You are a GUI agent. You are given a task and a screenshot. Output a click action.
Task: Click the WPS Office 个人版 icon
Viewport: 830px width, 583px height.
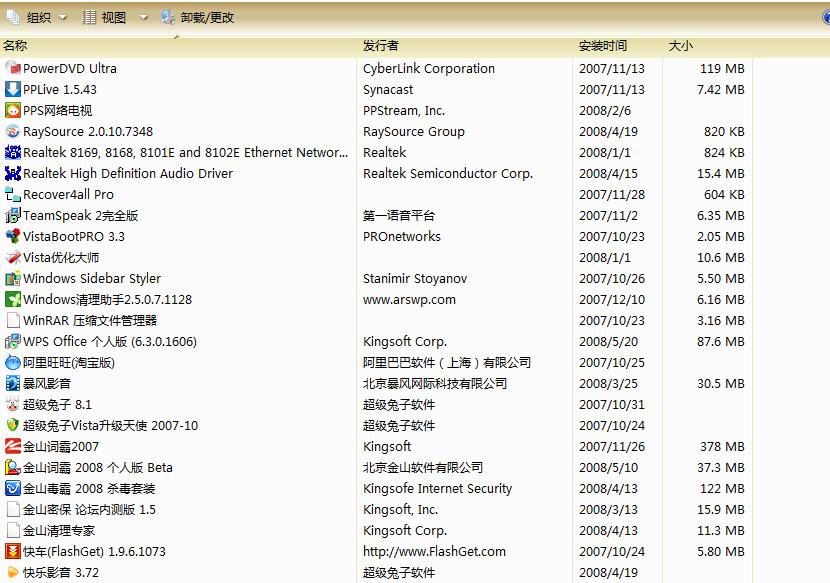click(13, 341)
